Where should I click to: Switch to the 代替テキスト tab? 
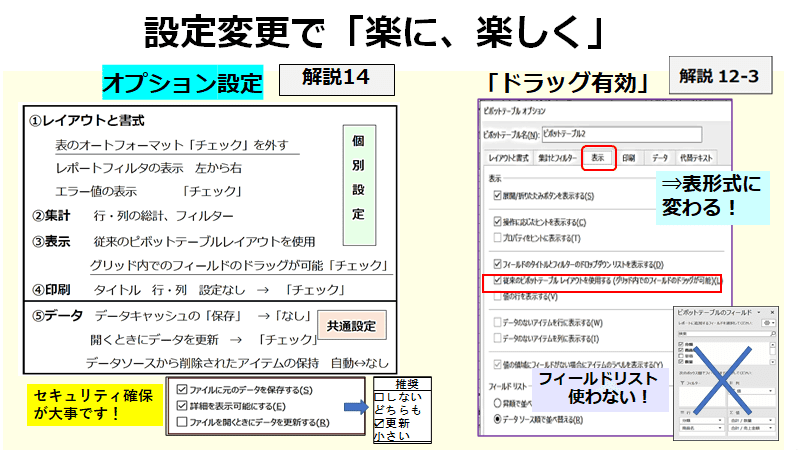[696, 158]
